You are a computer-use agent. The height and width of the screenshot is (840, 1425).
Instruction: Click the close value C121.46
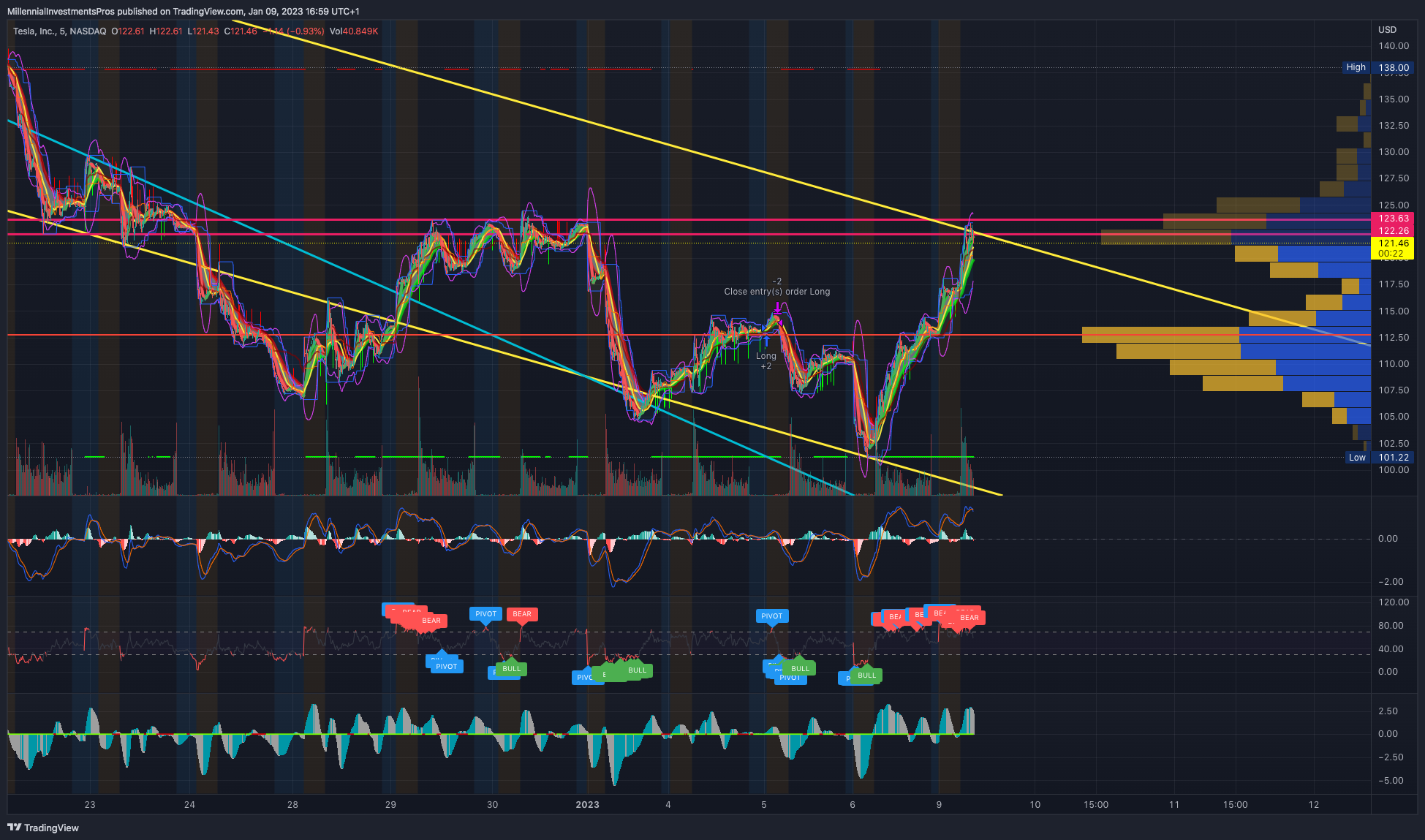[x=241, y=31]
